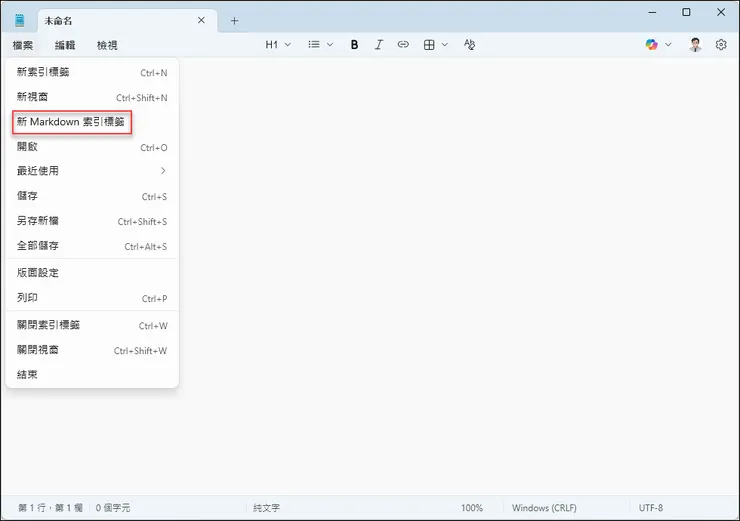Toggle bold formatting
740x521 pixels.
pos(354,45)
